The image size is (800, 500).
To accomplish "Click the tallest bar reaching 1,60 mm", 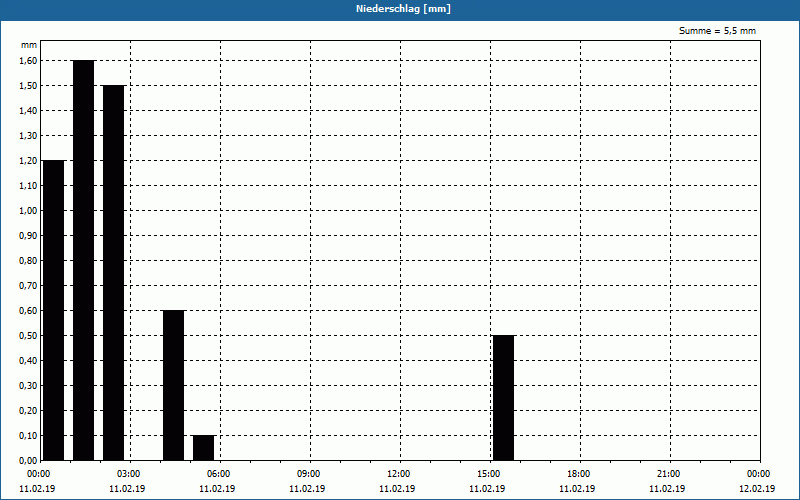I will pos(84,260).
